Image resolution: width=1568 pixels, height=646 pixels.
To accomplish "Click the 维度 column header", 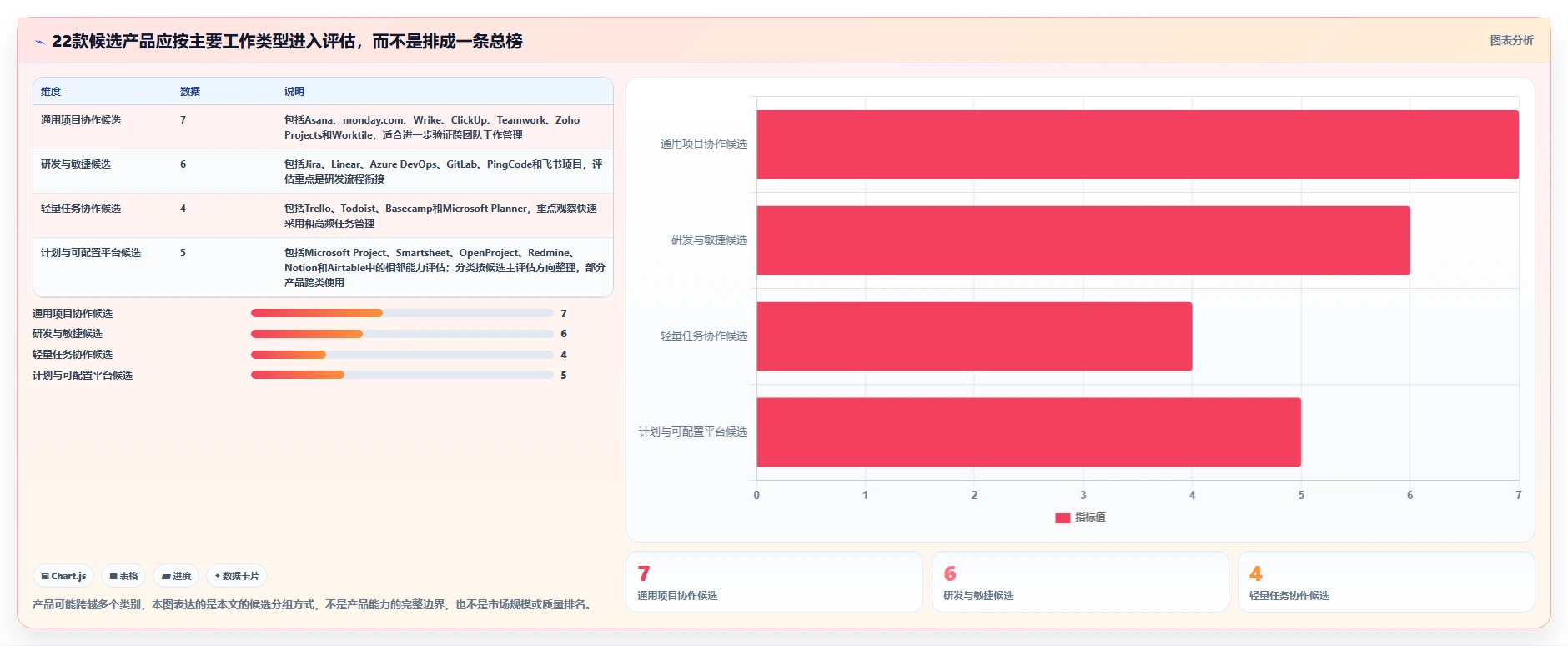I will (x=51, y=92).
